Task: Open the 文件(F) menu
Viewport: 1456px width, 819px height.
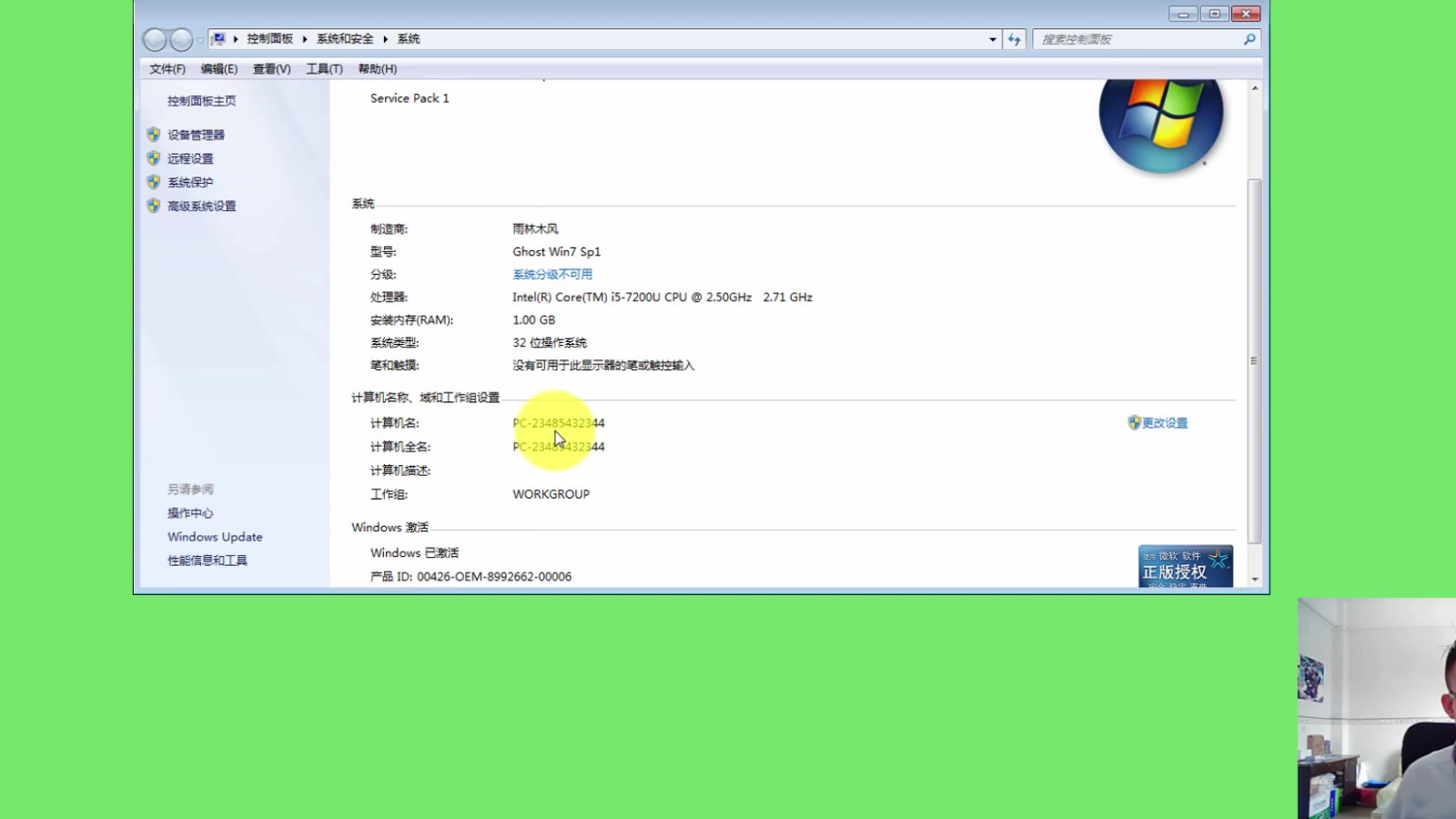Action: (167, 69)
